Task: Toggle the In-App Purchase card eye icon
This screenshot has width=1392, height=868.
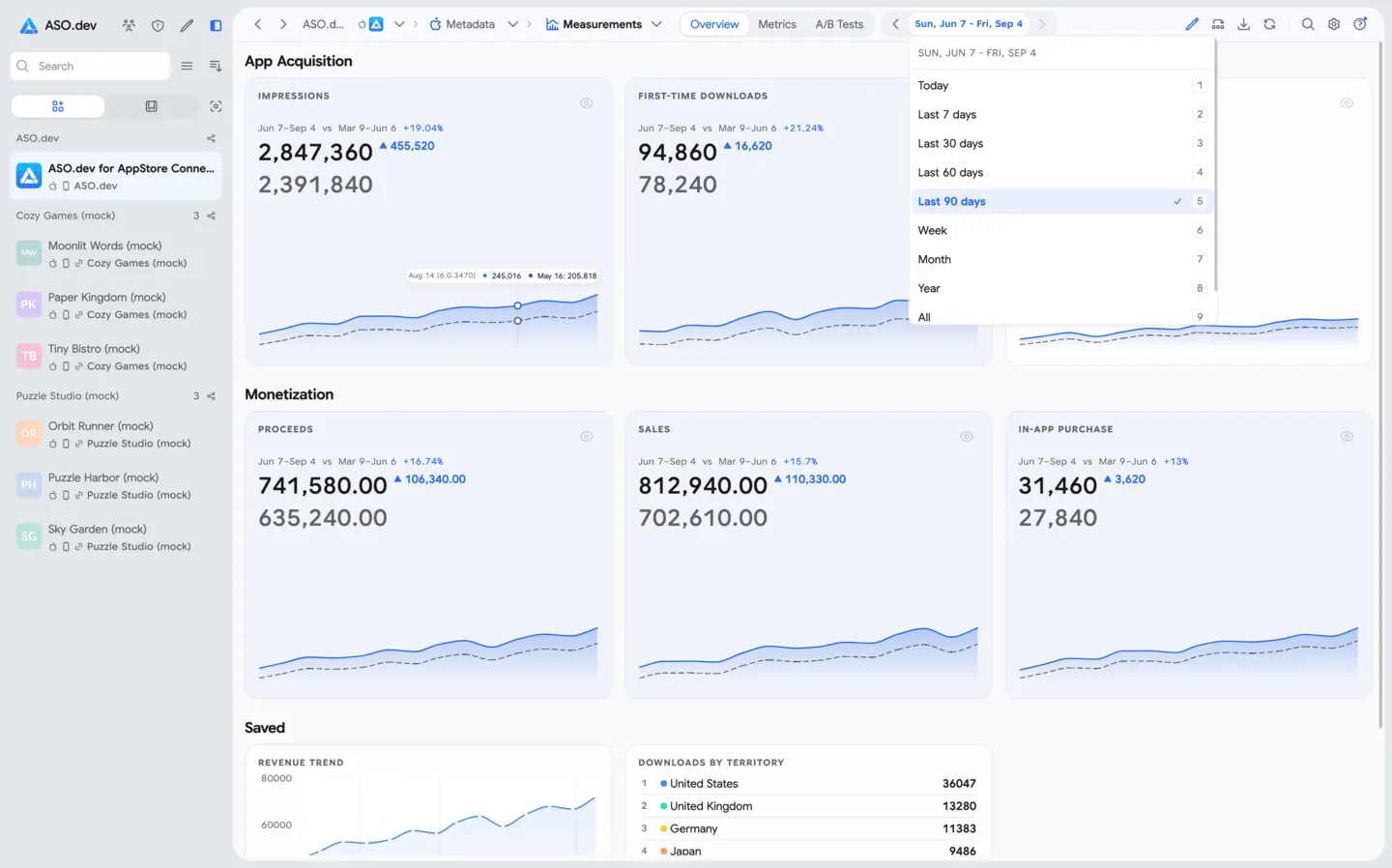Action: [x=1347, y=436]
